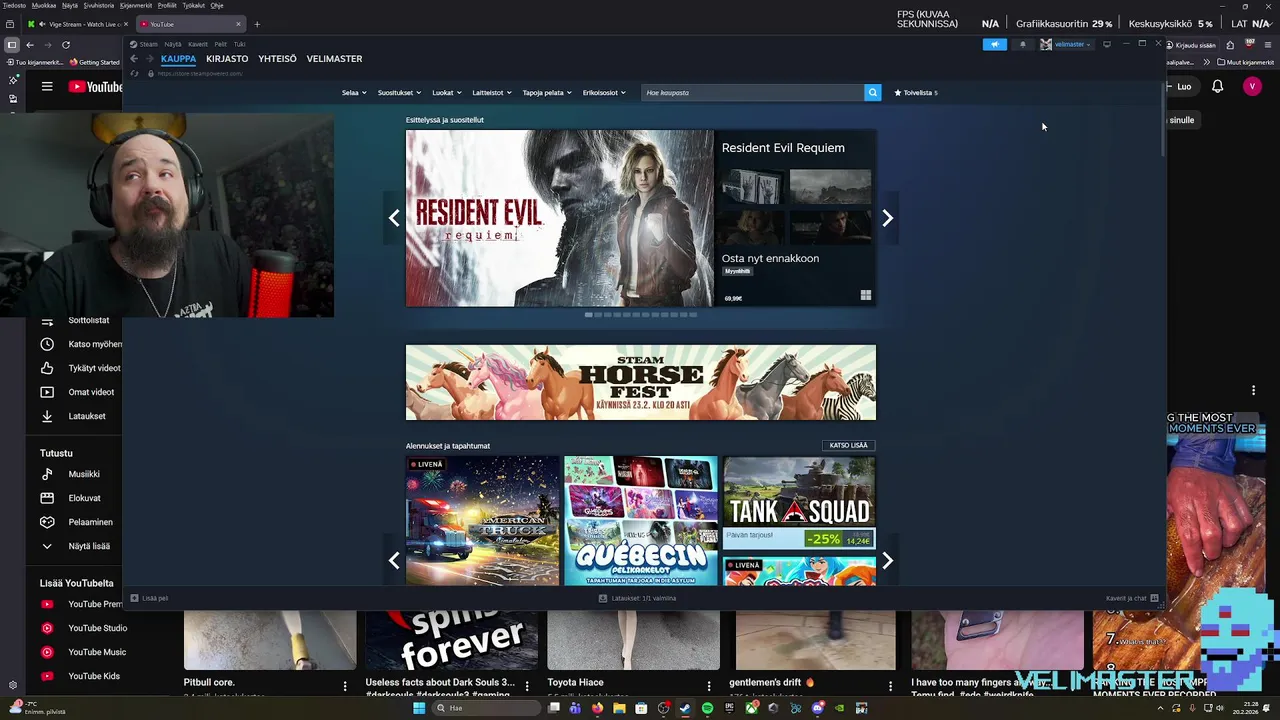This screenshot has width=1280, height=720.
Task: Open the VELIMASTER profile tab
Action: [x=334, y=59]
